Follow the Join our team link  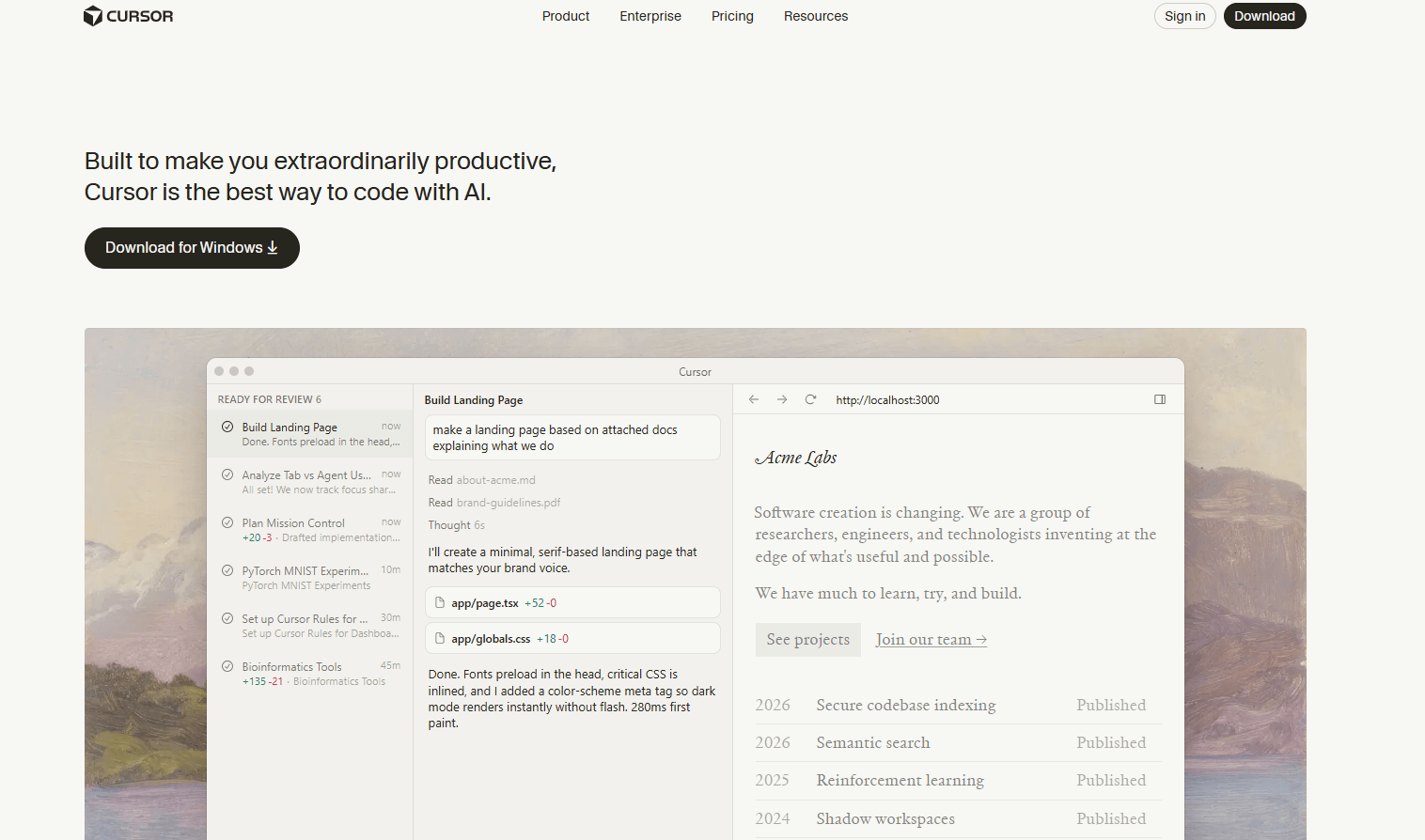click(x=930, y=639)
